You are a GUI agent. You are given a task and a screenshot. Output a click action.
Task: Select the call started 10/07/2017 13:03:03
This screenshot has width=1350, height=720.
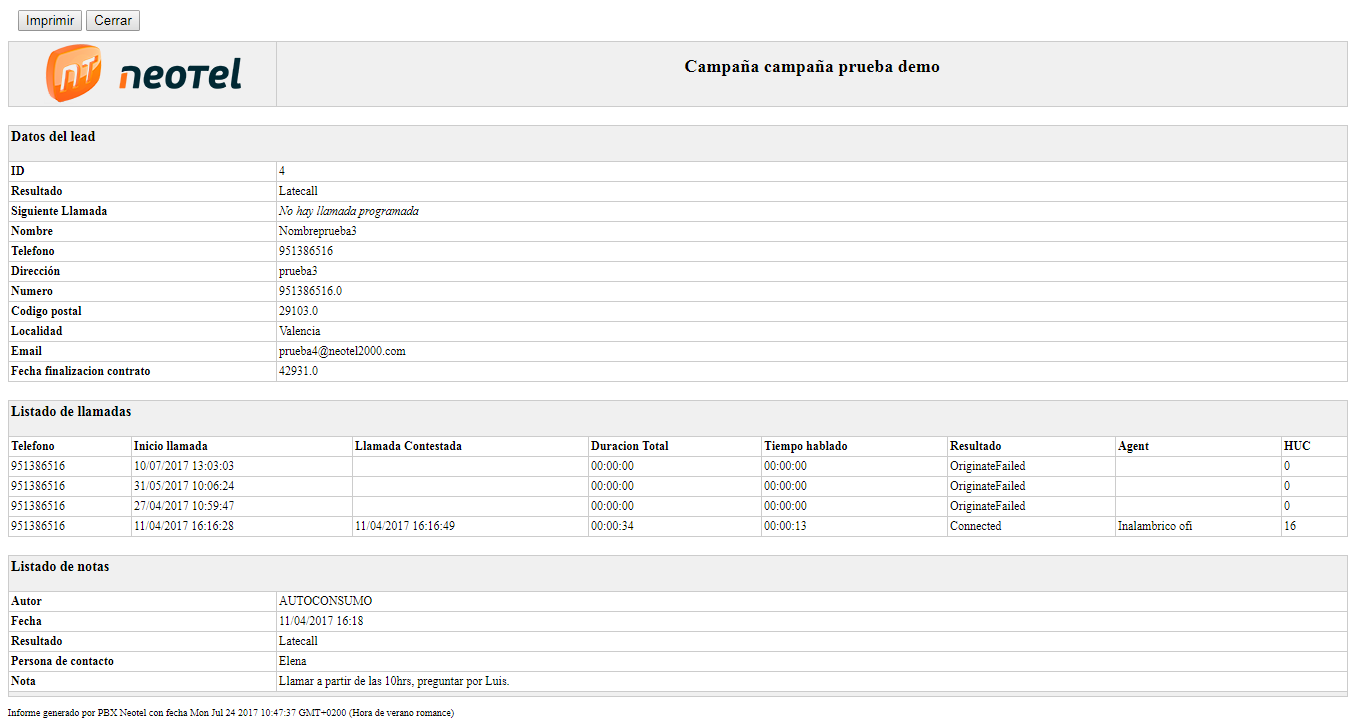(184, 466)
